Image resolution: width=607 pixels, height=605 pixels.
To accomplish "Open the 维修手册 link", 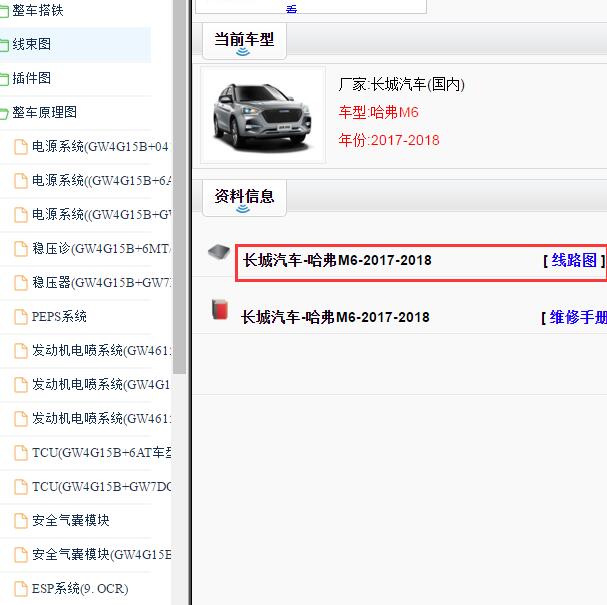I will (x=578, y=317).
